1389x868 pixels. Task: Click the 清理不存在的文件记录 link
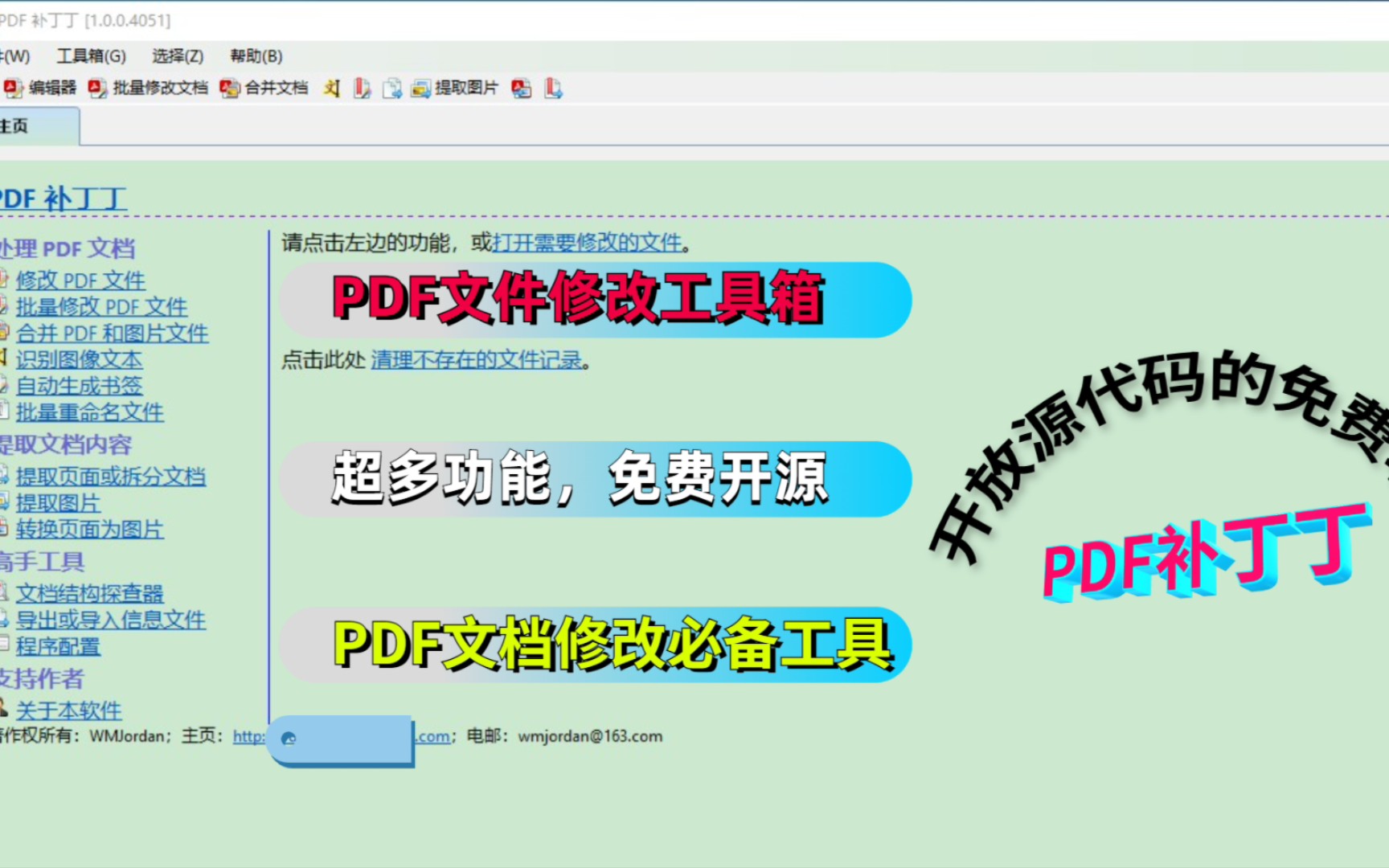pos(477,360)
